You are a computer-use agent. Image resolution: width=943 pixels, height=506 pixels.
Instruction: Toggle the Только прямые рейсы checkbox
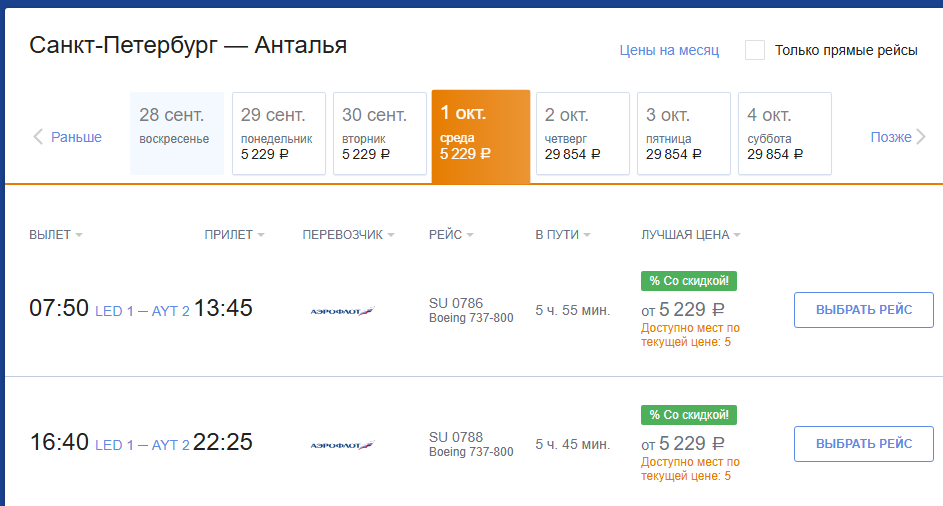(755, 50)
